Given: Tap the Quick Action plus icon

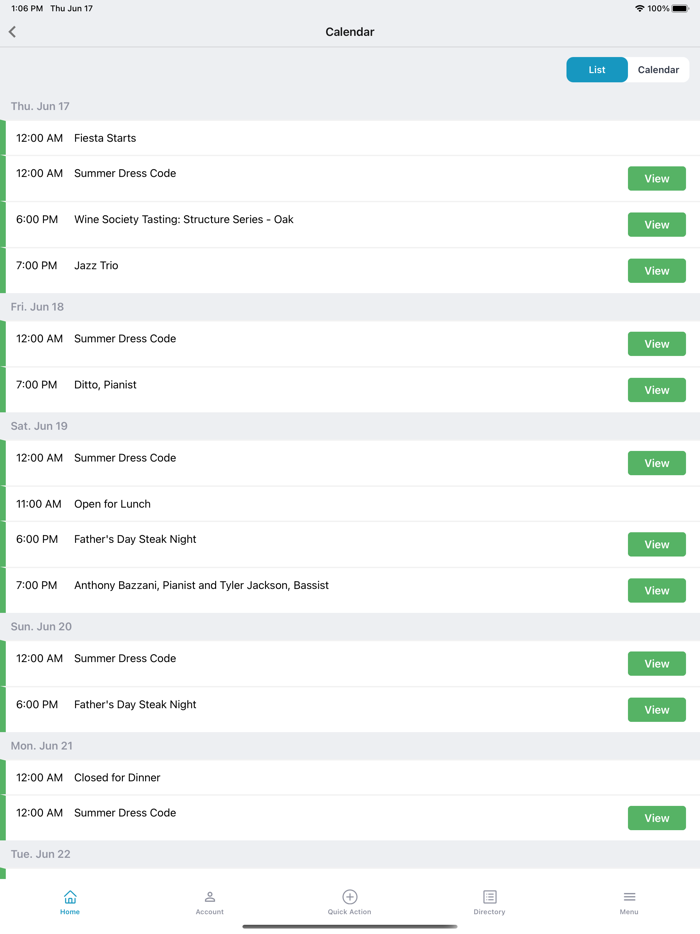Looking at the screenshot, I should pos(350,897).
